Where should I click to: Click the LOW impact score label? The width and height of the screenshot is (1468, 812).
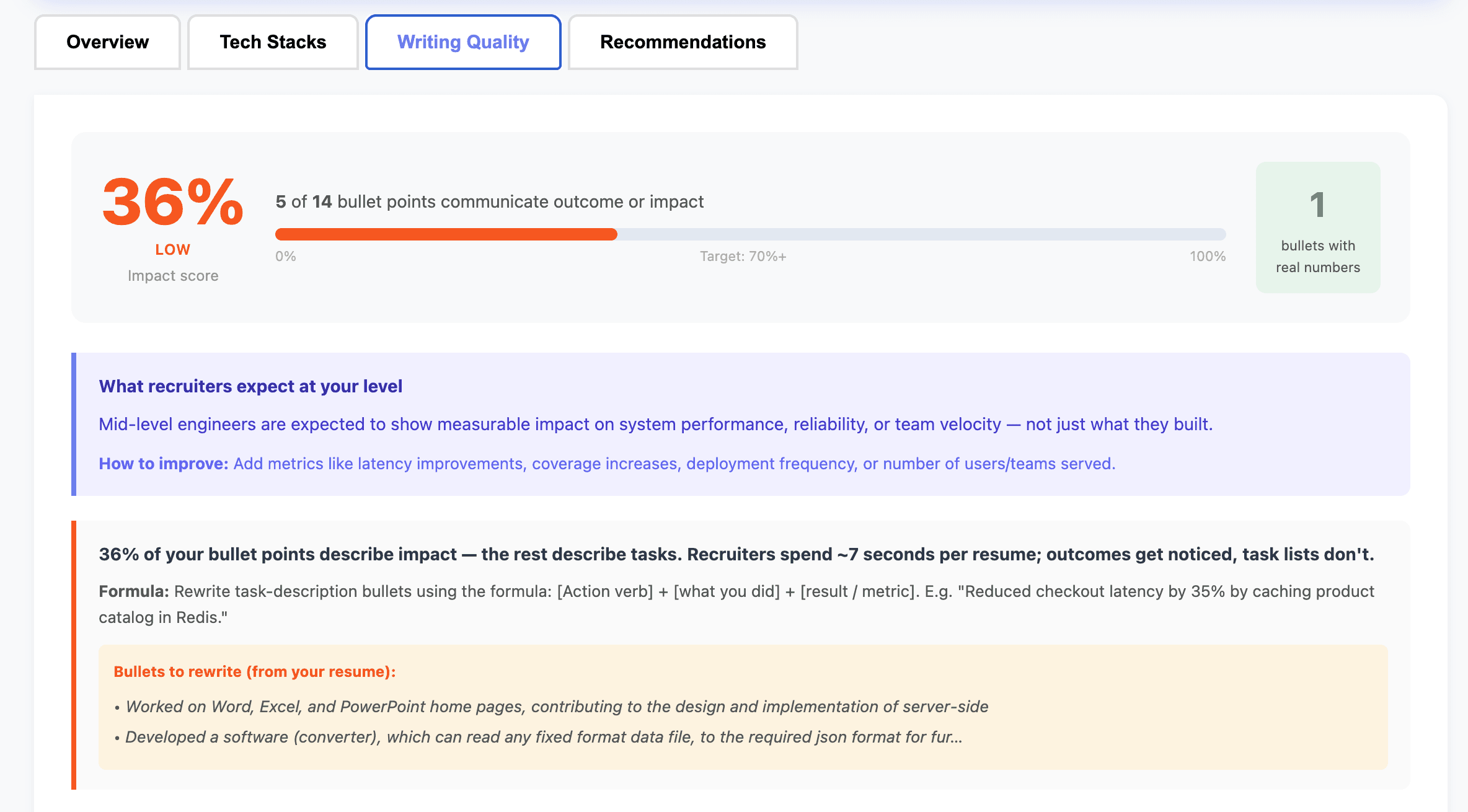[172, 249]
